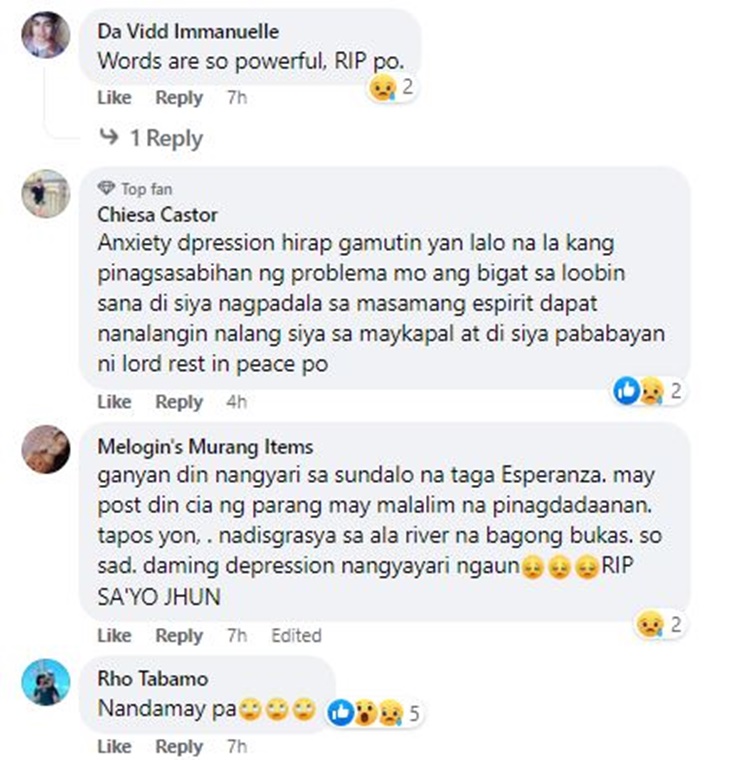The width and height of the screenshot is (750, 760).
Task: Click the crying reaction on Chiesa Castor's comment
Action: (x=652, y=391)
